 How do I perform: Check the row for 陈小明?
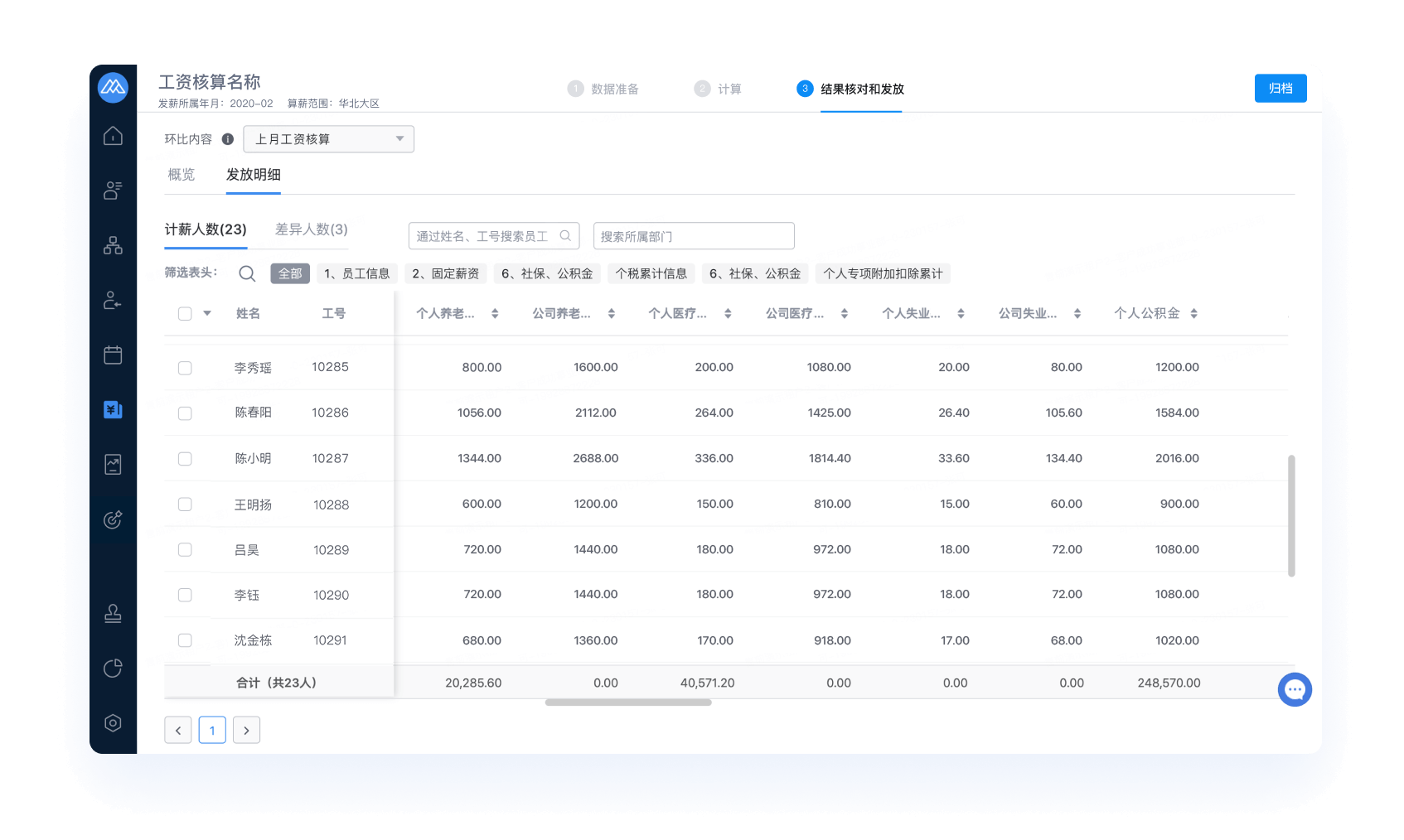coord(185,459)
